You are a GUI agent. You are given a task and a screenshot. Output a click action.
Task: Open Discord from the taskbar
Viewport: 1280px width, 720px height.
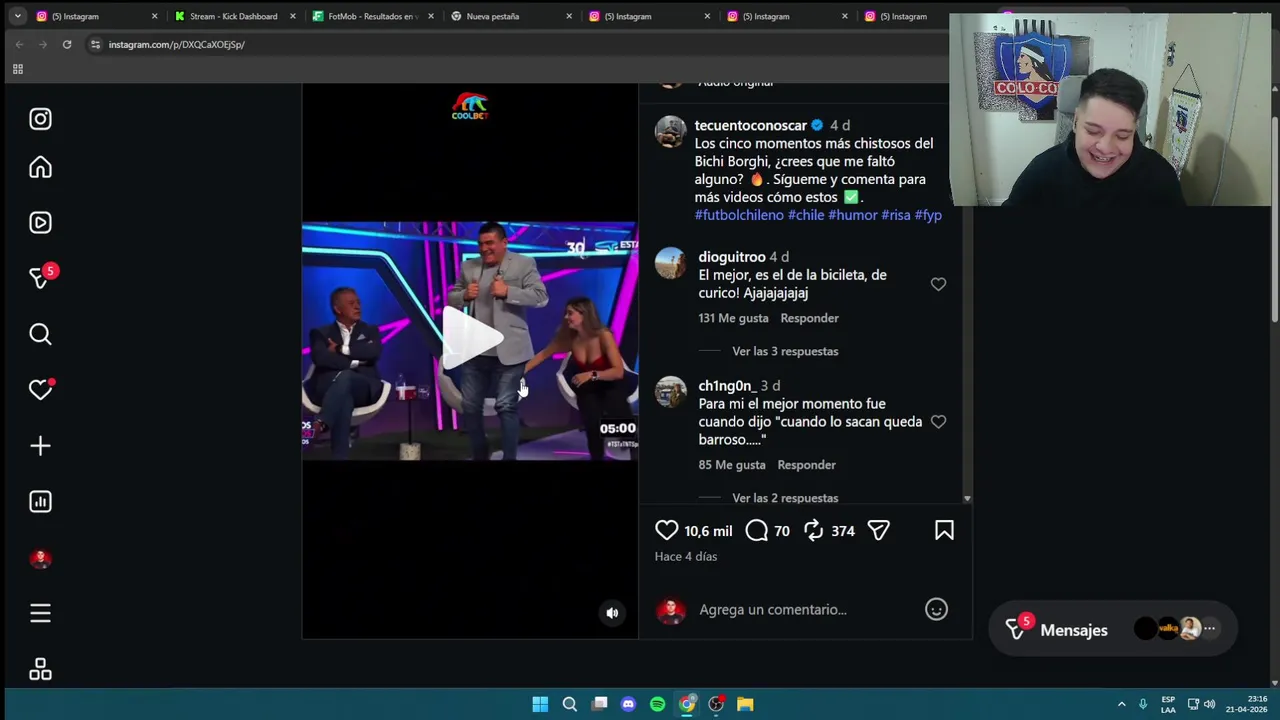[628, 704]
